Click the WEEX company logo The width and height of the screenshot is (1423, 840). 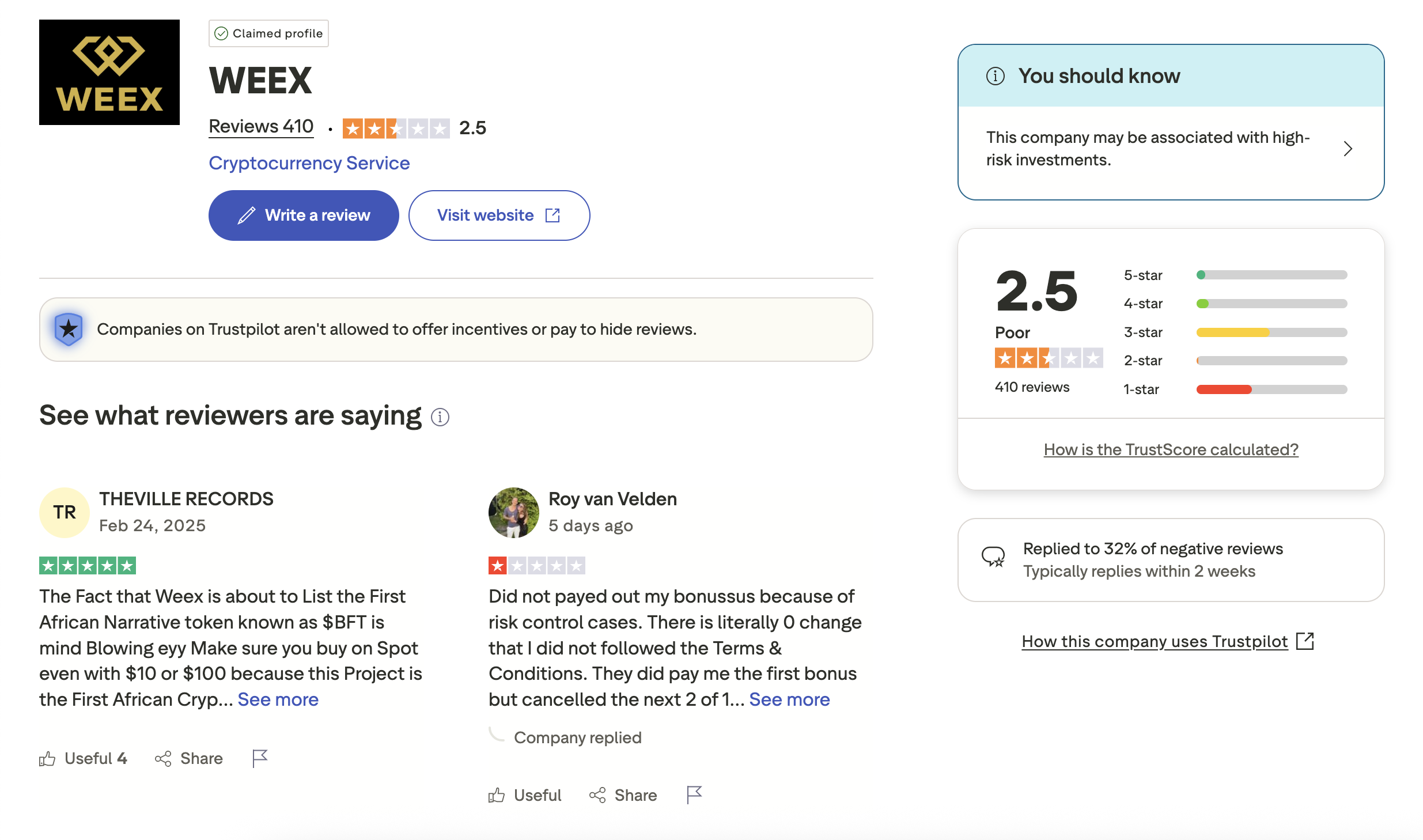(109, 73)
